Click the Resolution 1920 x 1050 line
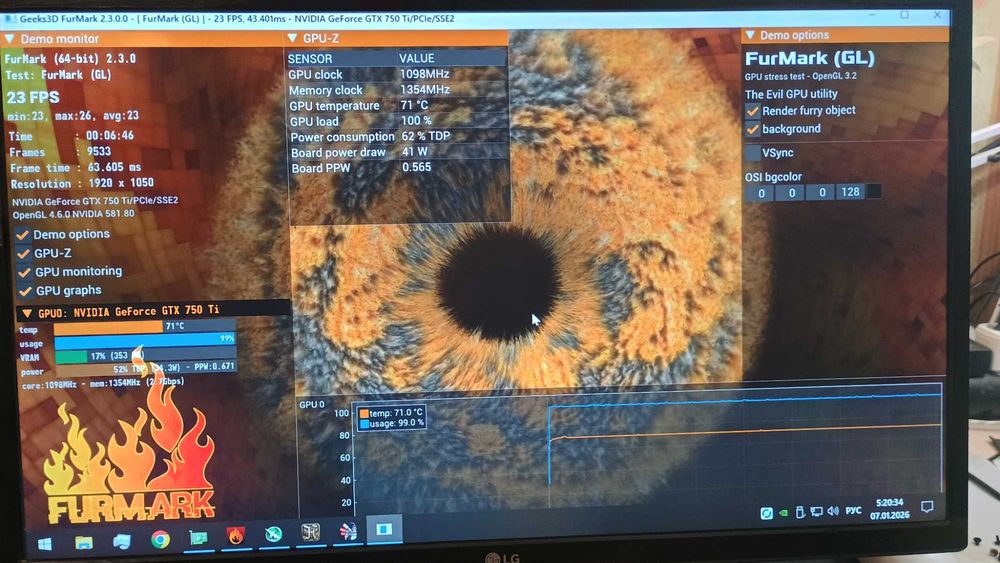Viewport: 1000px width, 563px height. click(x=82, y=184)
